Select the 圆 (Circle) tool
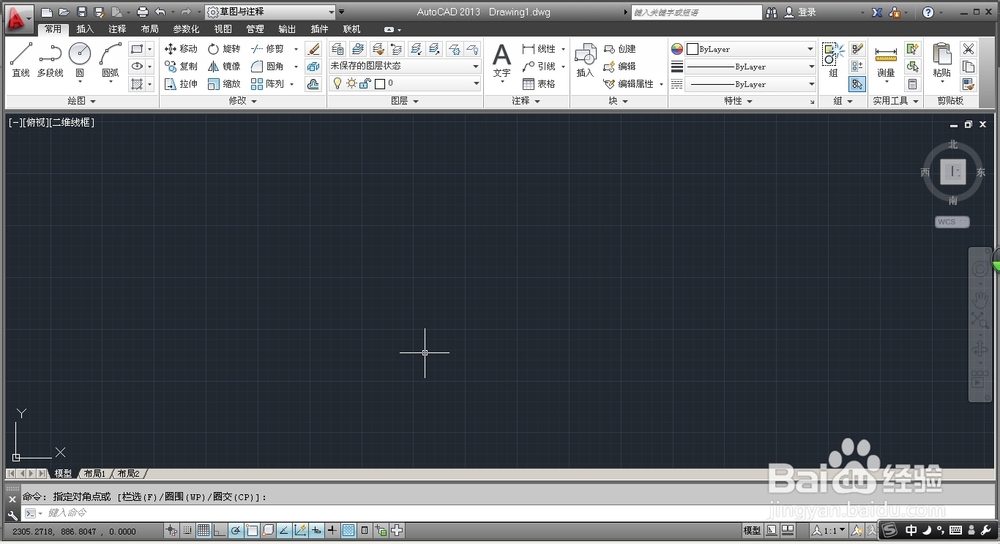This screenshot has width=1000, height=544. pyautogui.click(x=80, y=61)
